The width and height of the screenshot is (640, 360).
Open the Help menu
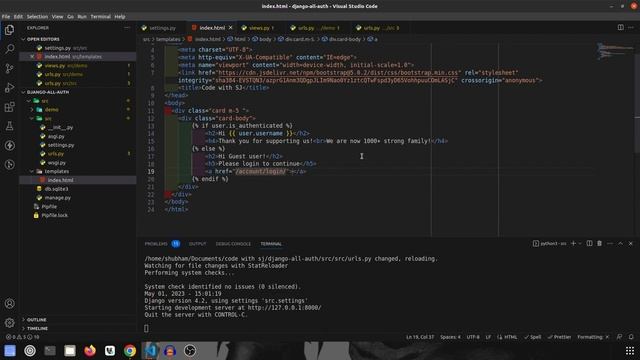[120, 17]
